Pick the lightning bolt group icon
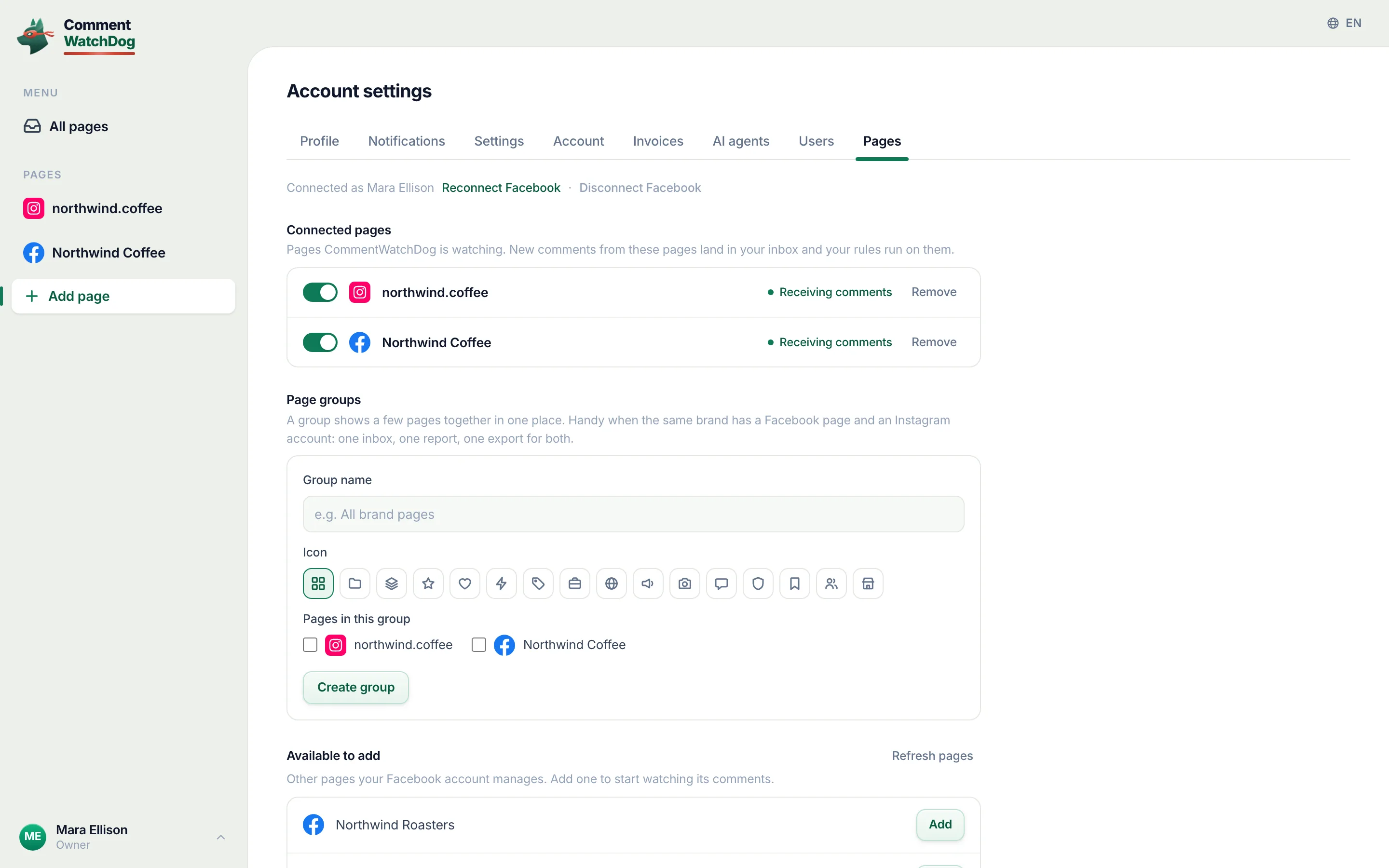1389x868 pixels. coord(502,583)
